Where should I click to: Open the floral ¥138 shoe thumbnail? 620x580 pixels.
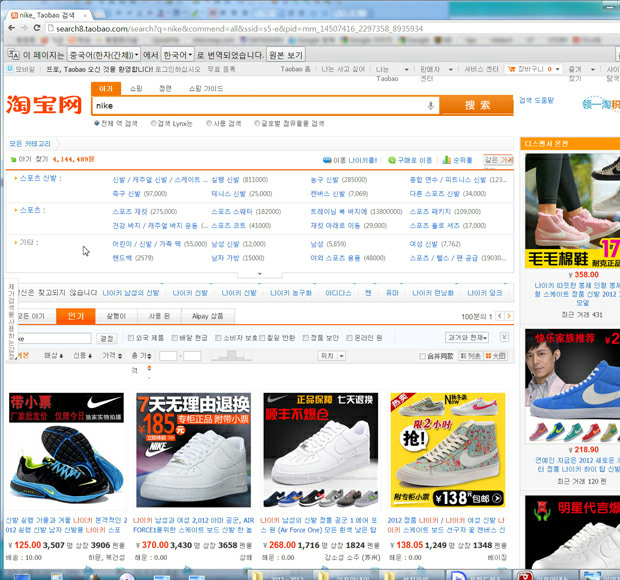pos(448,450)
